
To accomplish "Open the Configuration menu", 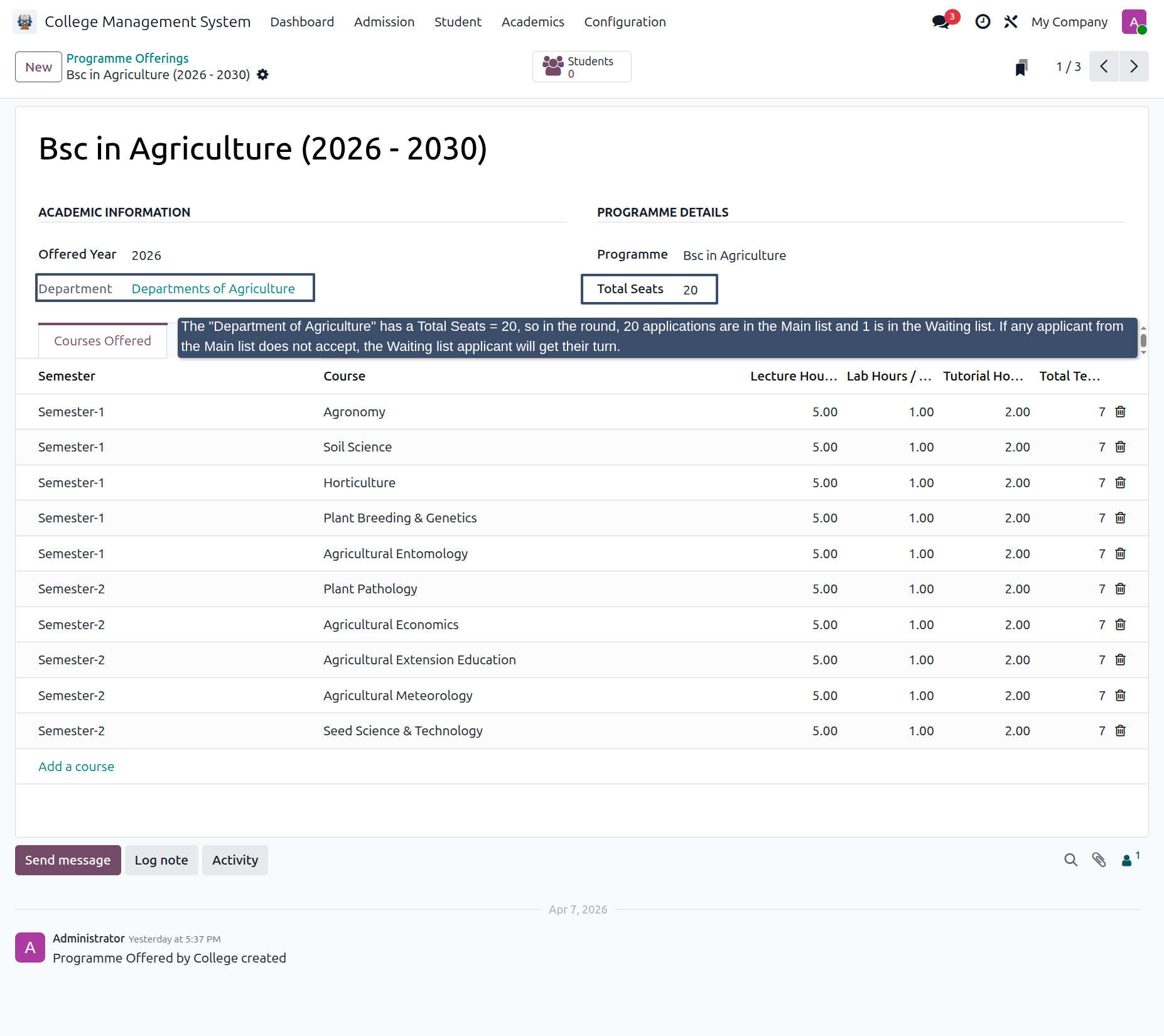I will tap(625, 22).
